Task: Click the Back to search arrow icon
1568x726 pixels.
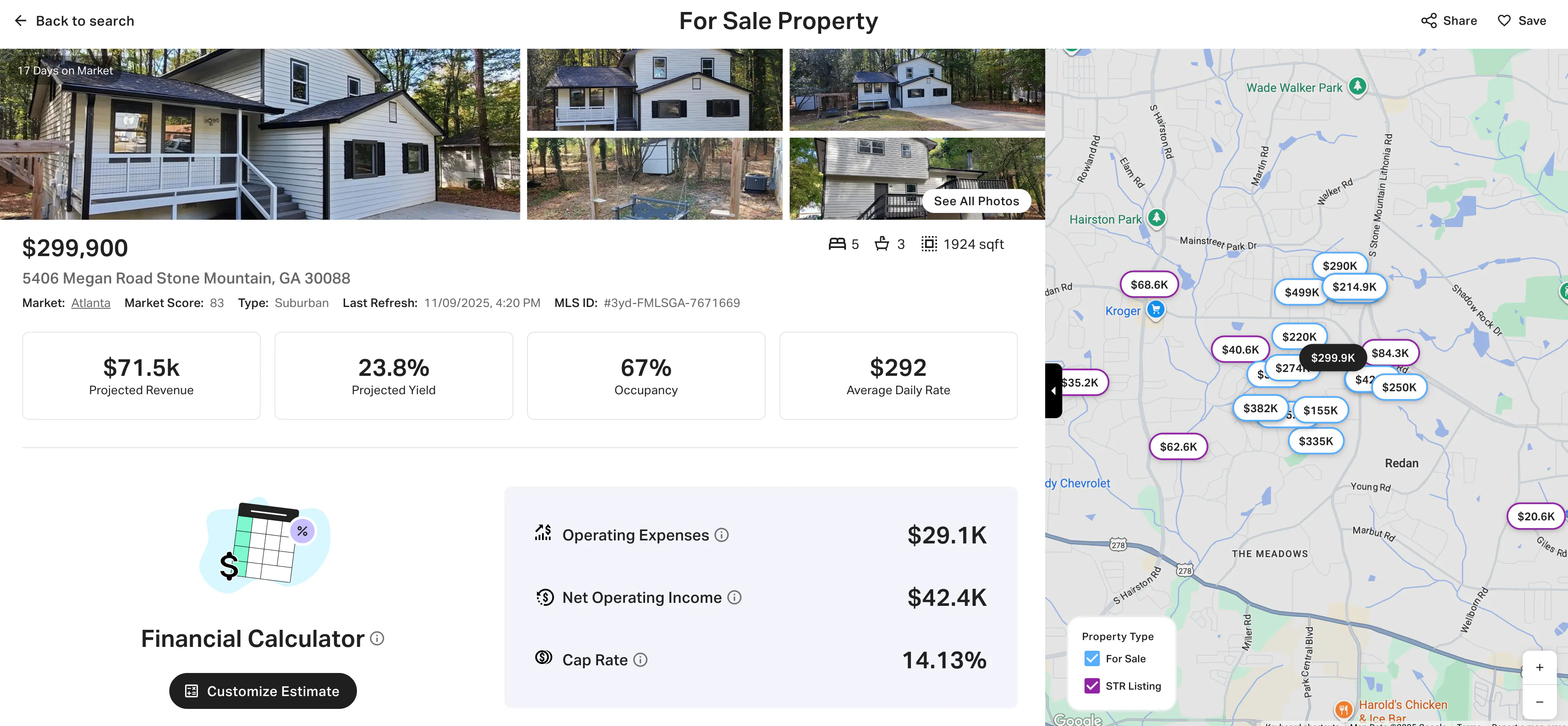Action: 21,21
